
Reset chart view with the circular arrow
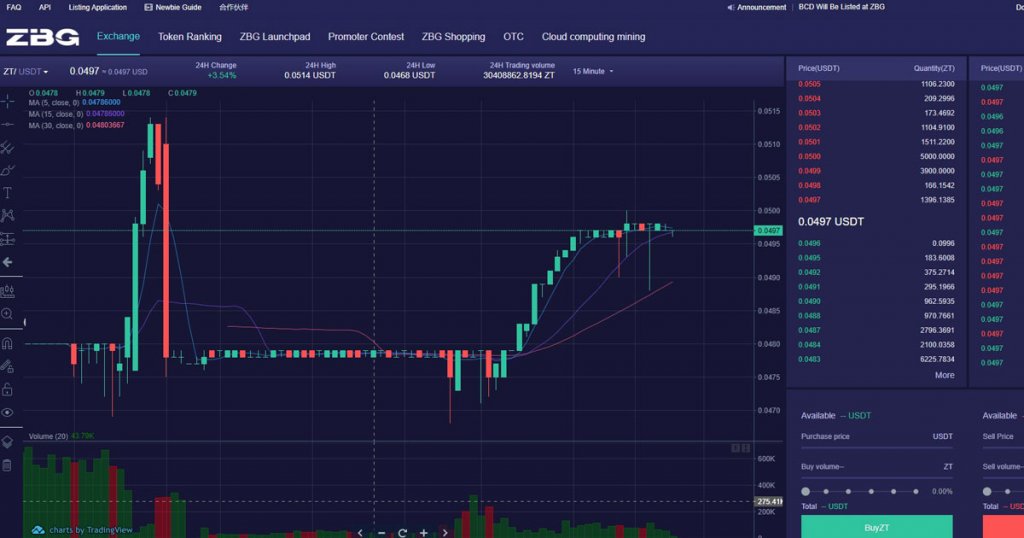point(402,533)
